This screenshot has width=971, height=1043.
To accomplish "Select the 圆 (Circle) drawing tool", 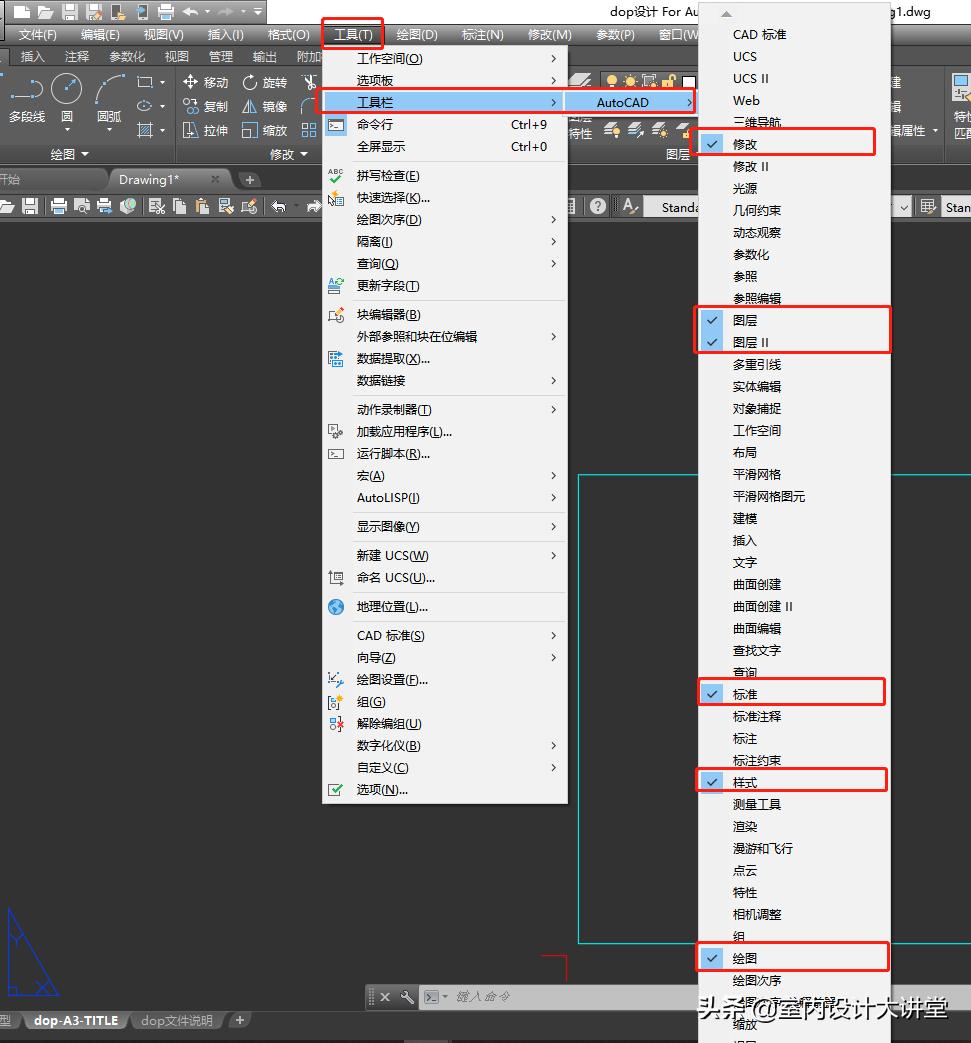I will 66,92.
